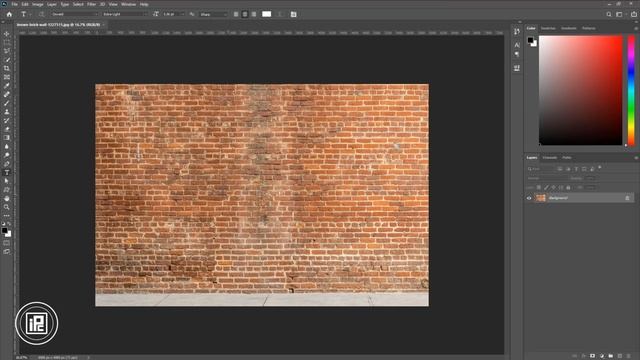640x360 pixels.
Task: Open the Type tool preset picker arrow
Action: pyautogui.click(x=30, y=14)
